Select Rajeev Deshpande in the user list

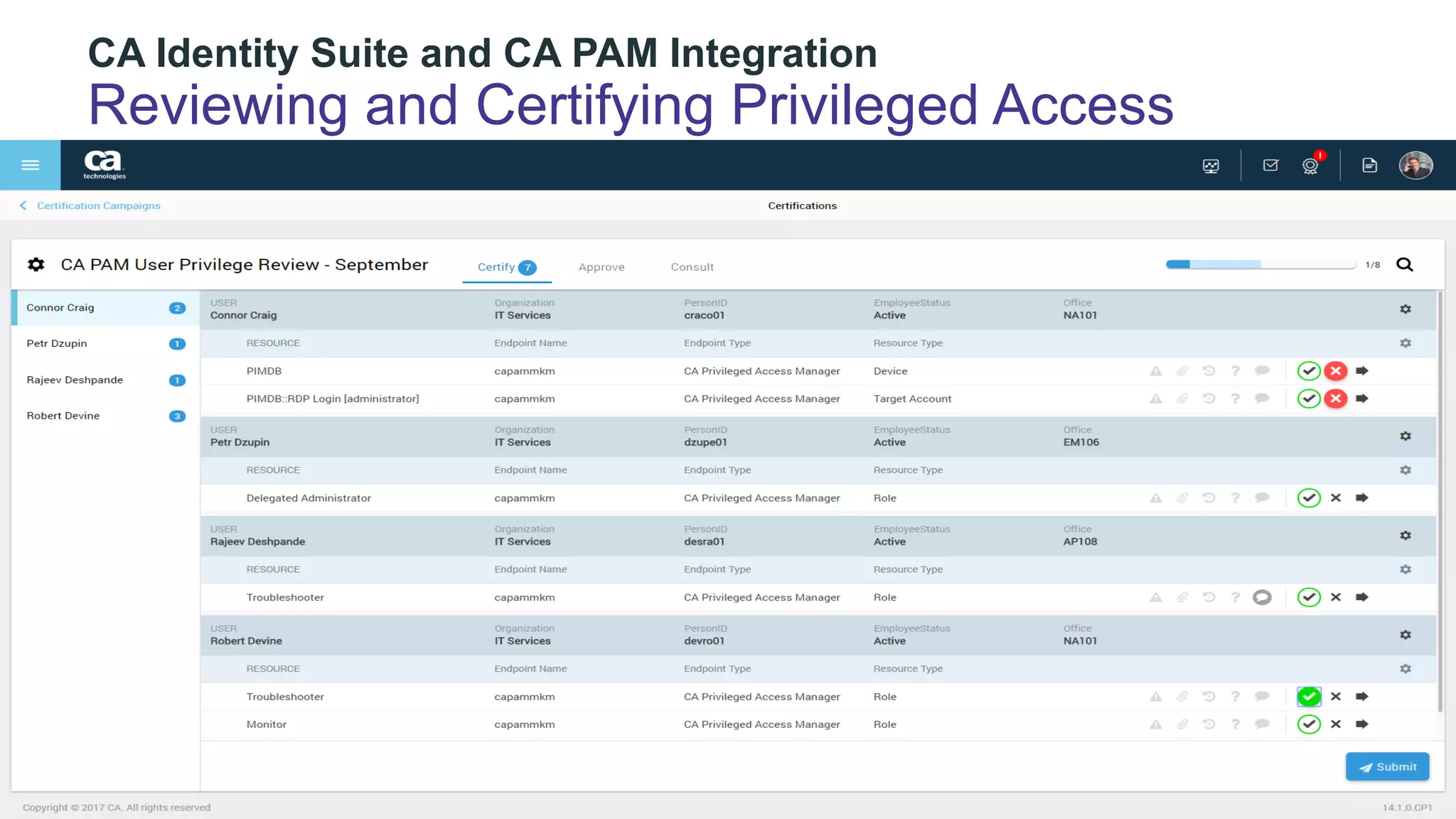pos(105,380)
